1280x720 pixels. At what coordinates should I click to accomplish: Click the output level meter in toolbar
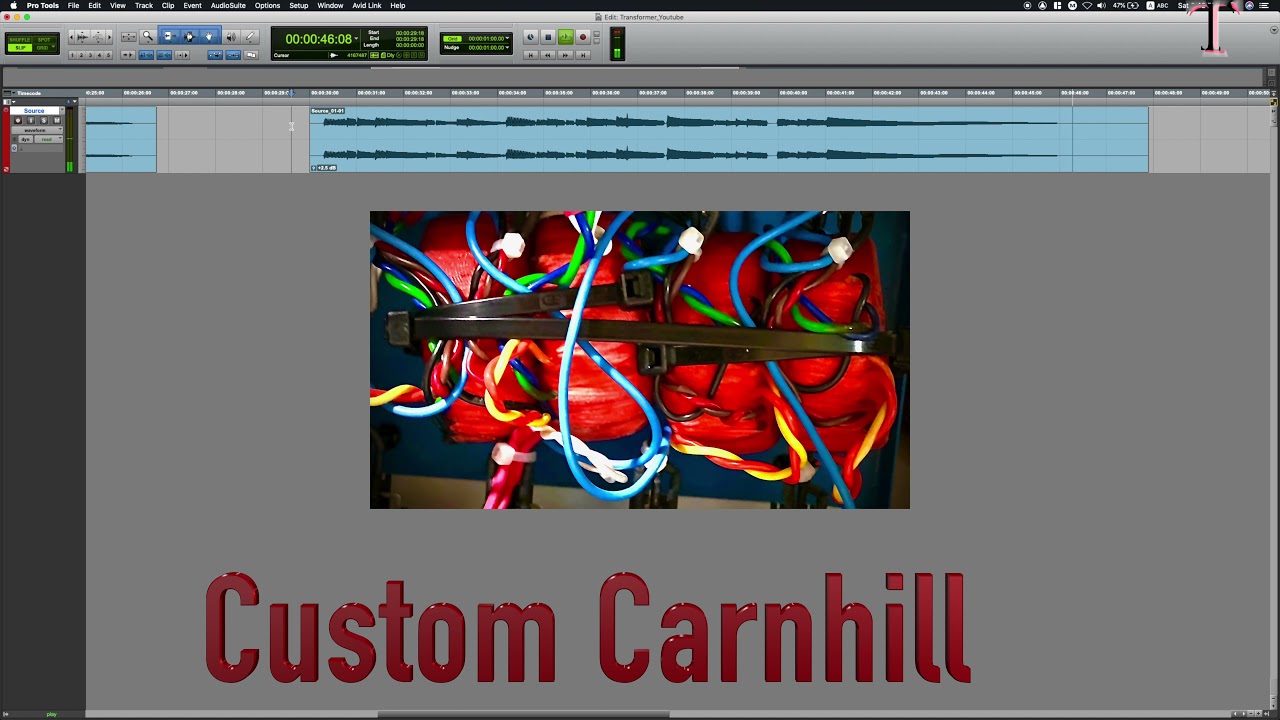617,43
